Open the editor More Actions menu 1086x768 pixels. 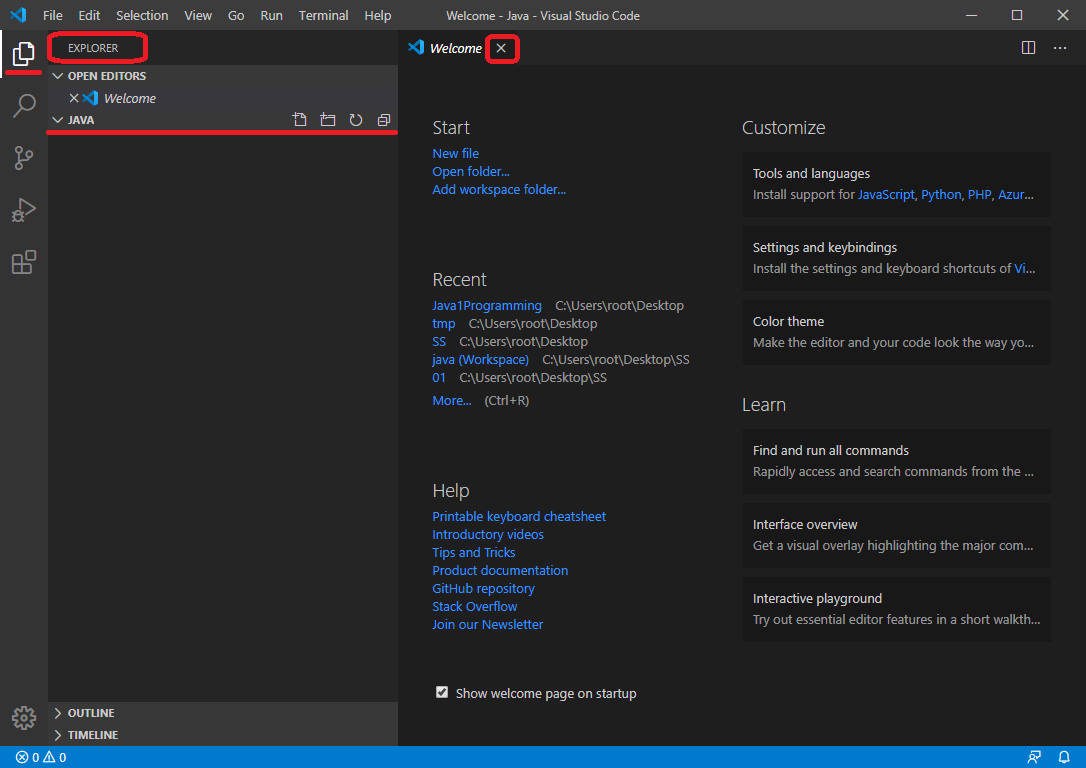tap(1060, 48)
